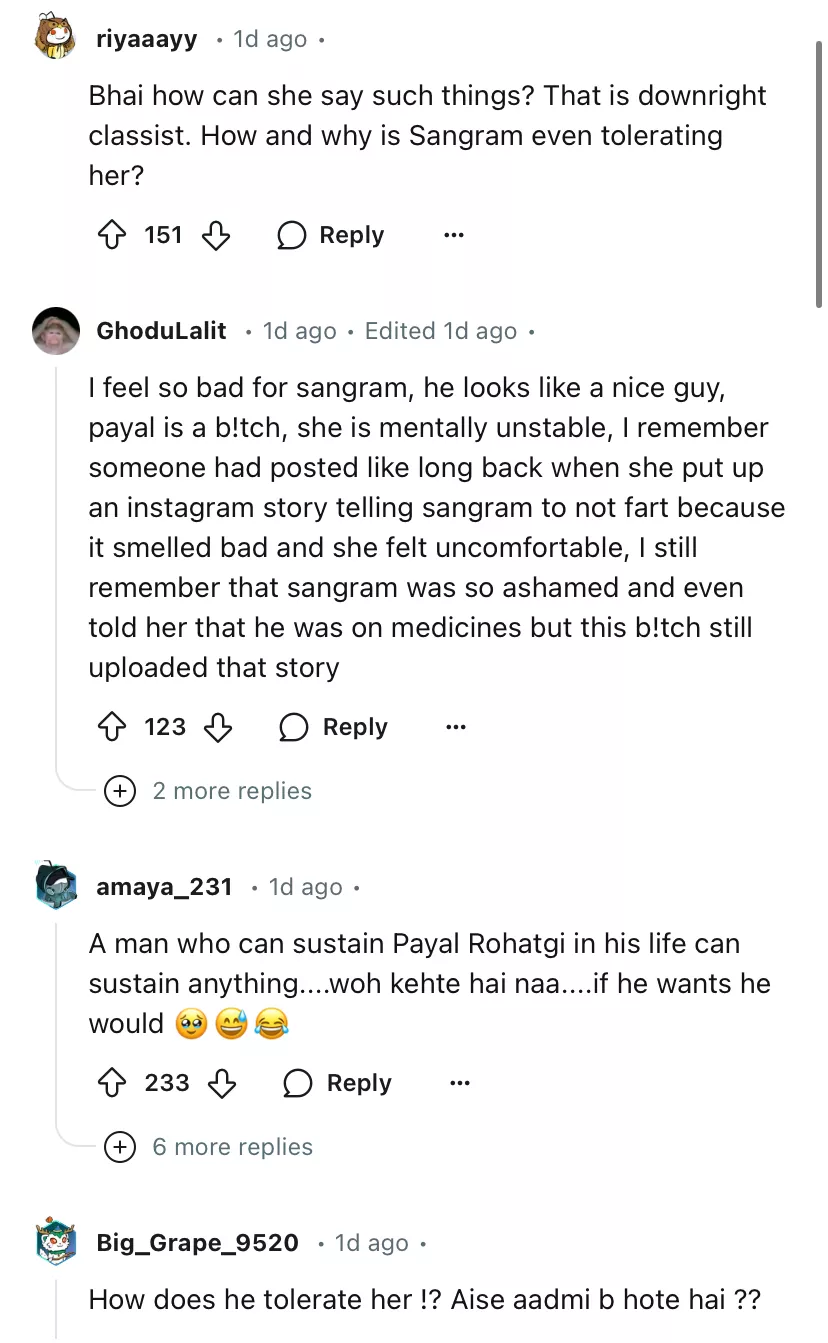Click Big_Grape_9520's avatar icon

point(56,1243)
